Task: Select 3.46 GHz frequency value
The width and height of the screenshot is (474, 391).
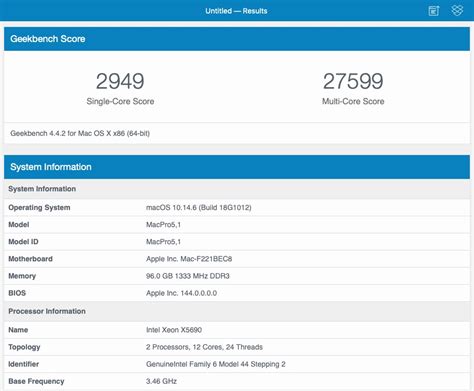Action: (161, 381)
